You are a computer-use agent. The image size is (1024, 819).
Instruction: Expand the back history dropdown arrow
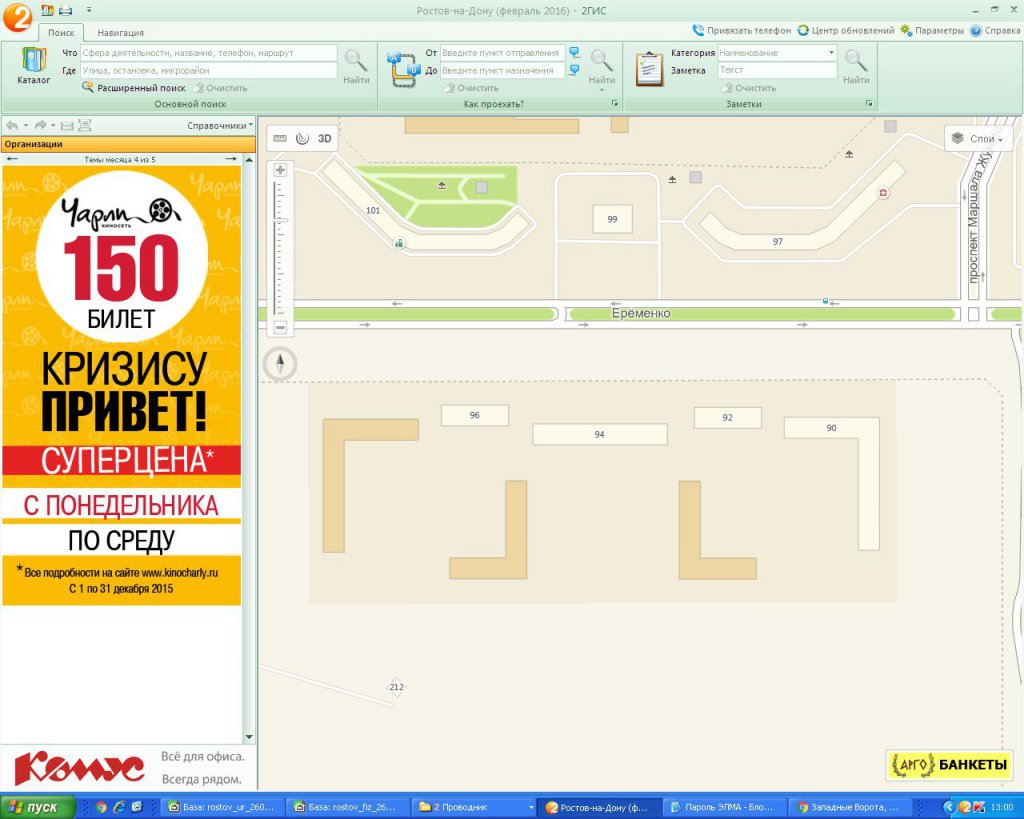(25, 125)
